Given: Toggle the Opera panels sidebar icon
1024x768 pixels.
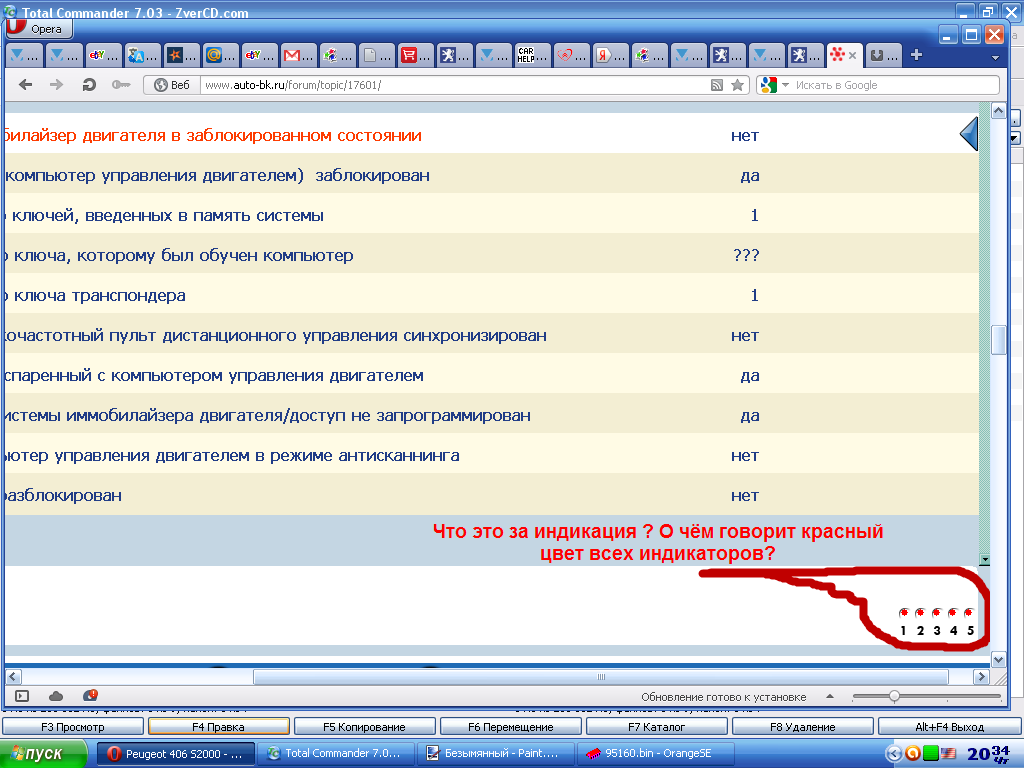Looking at the screenshot, I should click(x=22, y=696).
